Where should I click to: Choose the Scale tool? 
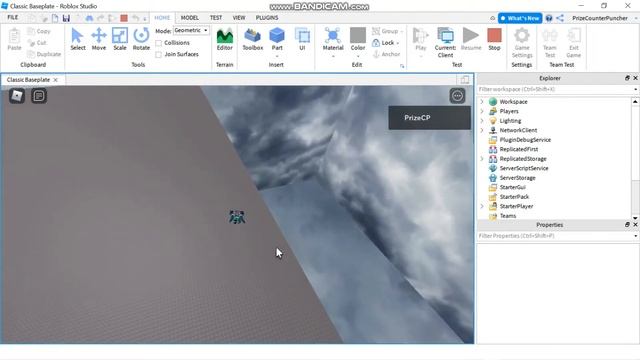click(120, 39)
